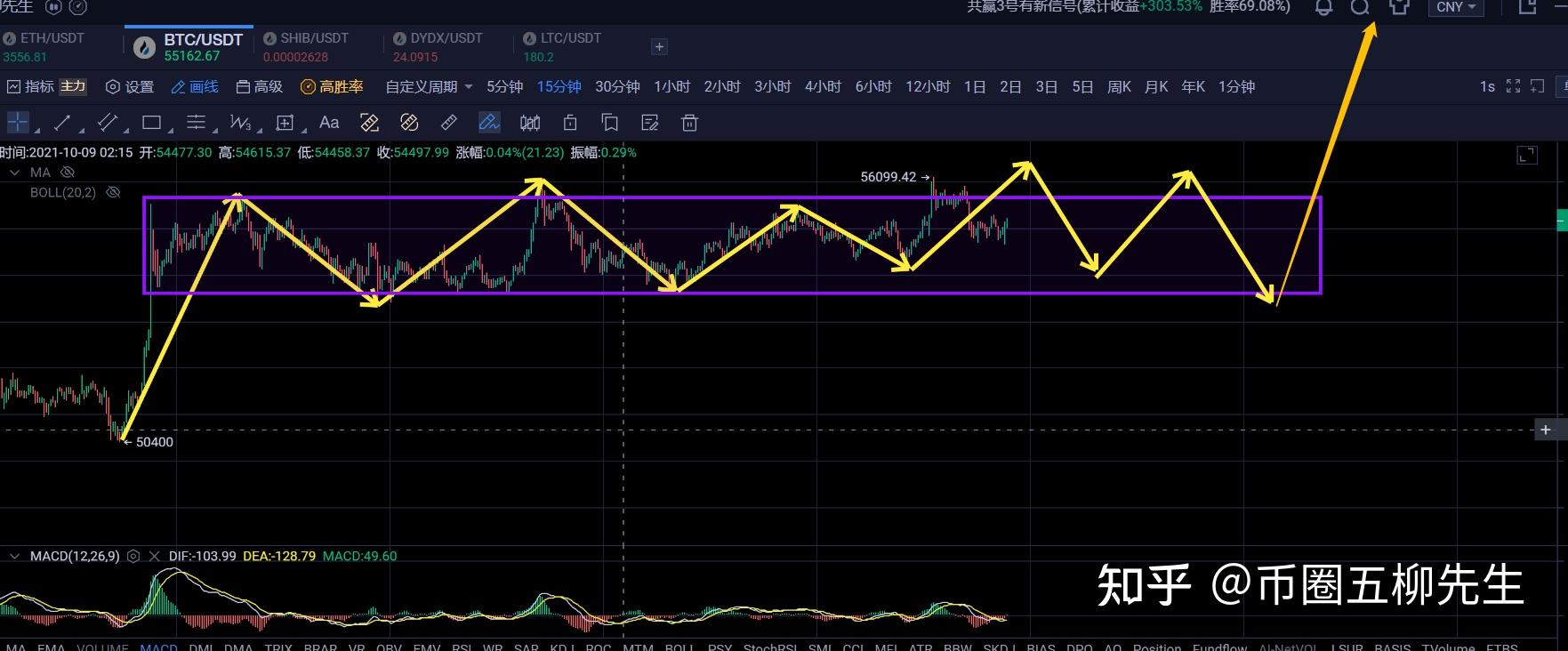Add a new symbol tab
This screenshot has height=651, width=1568.
(659, 46)
